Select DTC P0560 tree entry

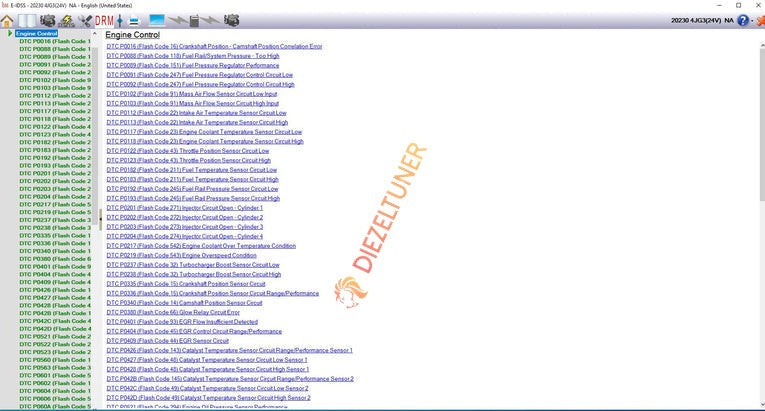coord(55,360)
